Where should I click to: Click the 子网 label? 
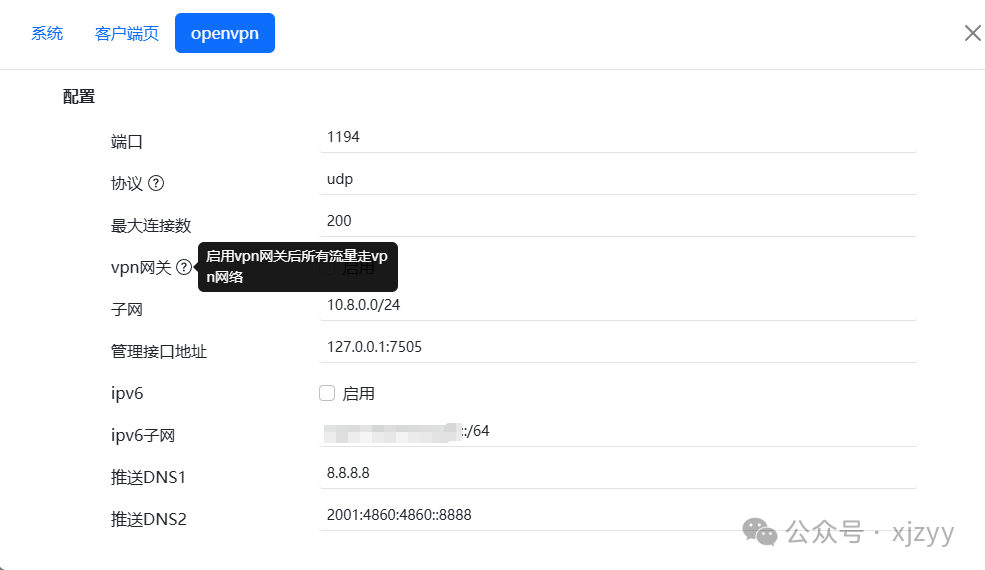(x=127, y=309)
